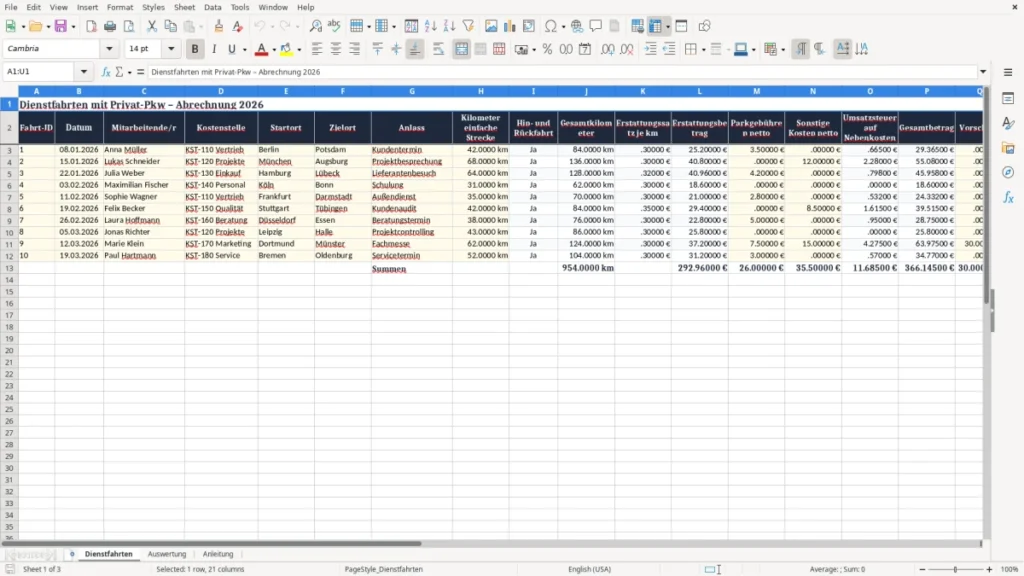Sort descending Z to A
The height and width of the screenshot is (576, 1024).
point(449,26)
